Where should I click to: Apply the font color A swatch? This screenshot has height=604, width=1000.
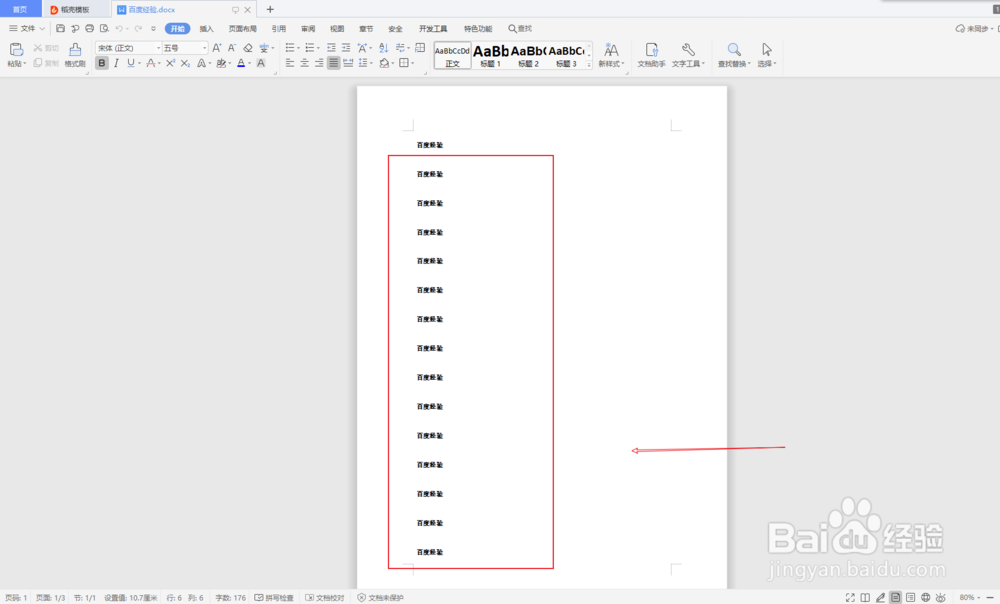(241, 63)
